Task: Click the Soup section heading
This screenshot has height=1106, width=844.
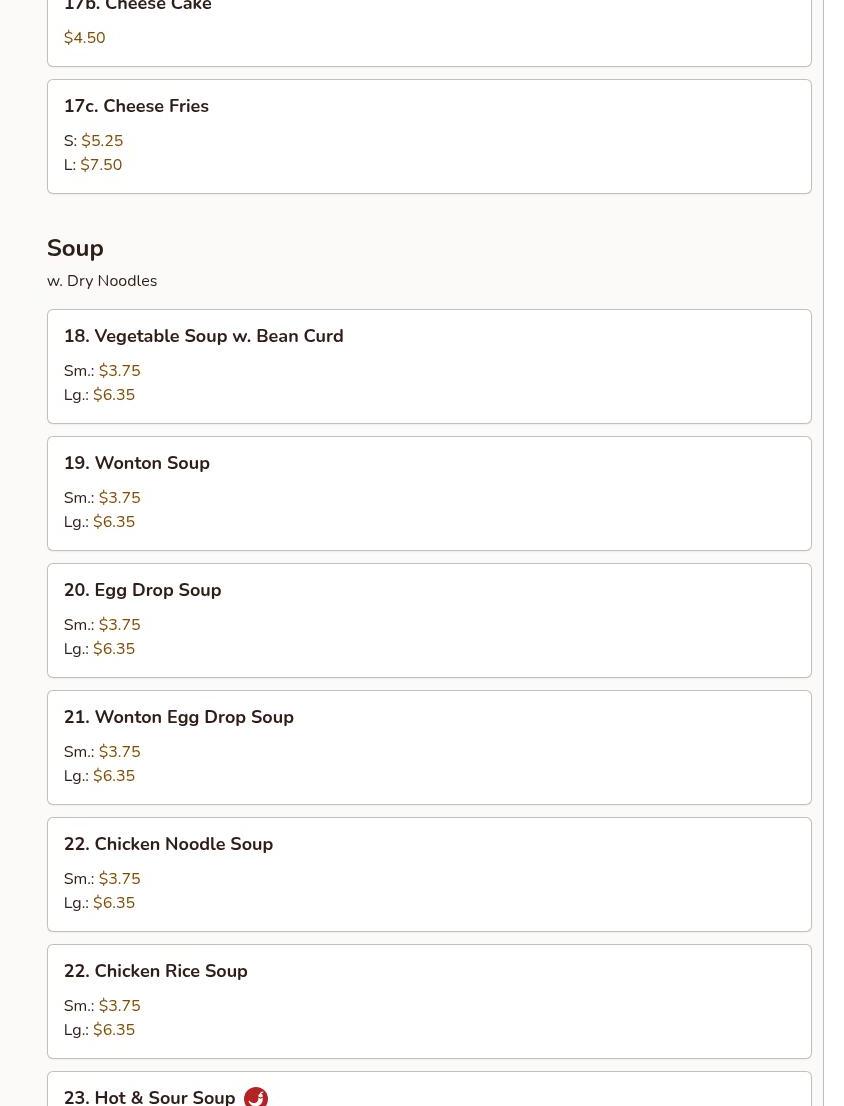Action: pyautogui.click(x=75, y=248)
